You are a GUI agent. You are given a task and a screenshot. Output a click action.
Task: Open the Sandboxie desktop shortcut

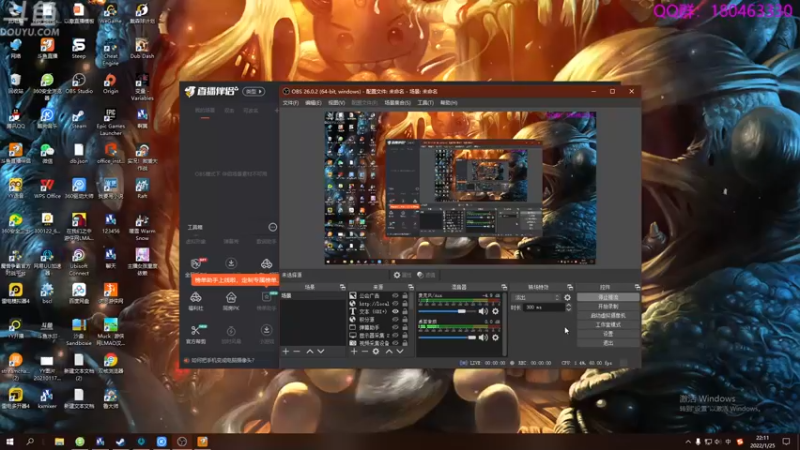[x=79, y=332]
